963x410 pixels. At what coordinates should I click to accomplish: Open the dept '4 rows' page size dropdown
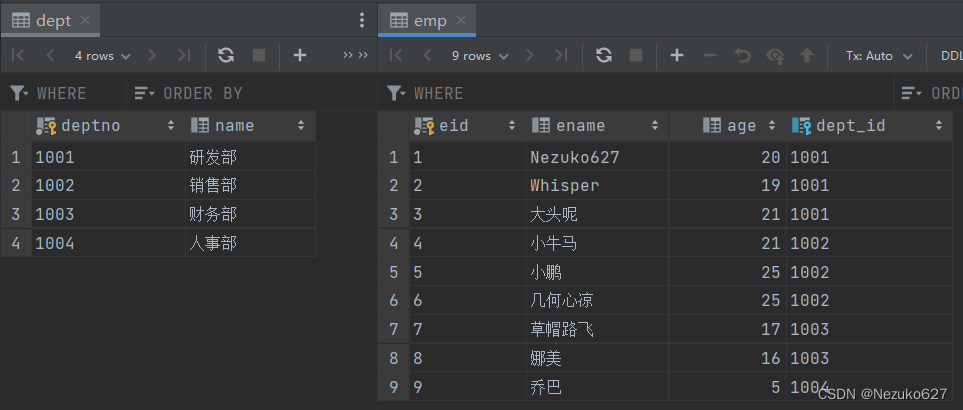pos(102,56)
